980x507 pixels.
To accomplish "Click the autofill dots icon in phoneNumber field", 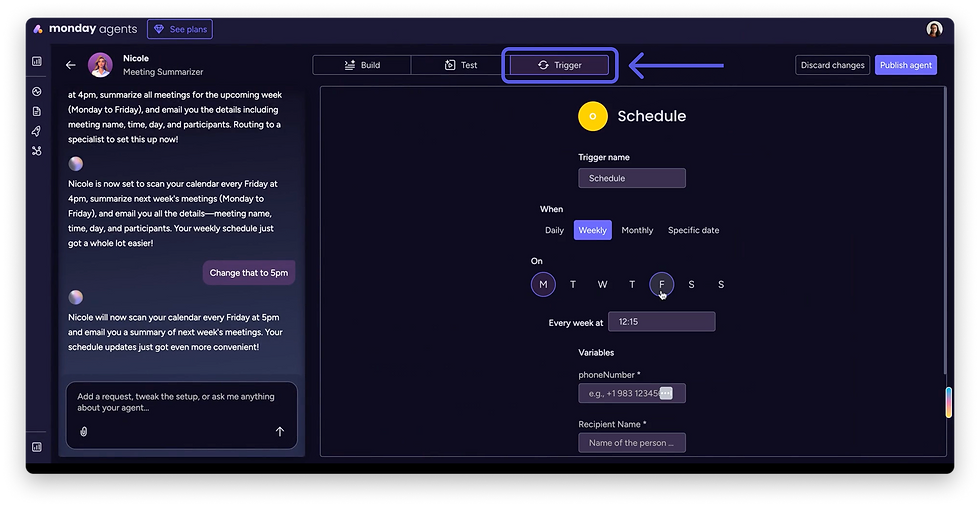I will point(666,393).
